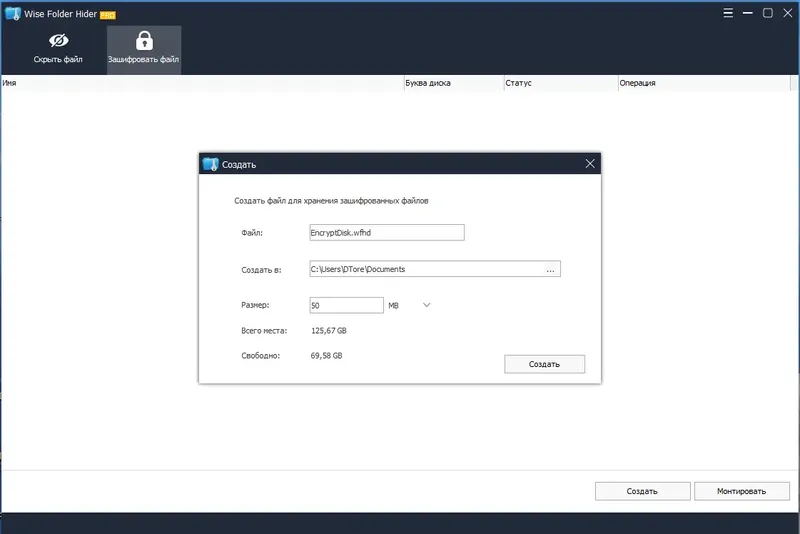800x534 pixels.
Task: Expand the MB size unit dropdown
Action: [x=427, y=305]
